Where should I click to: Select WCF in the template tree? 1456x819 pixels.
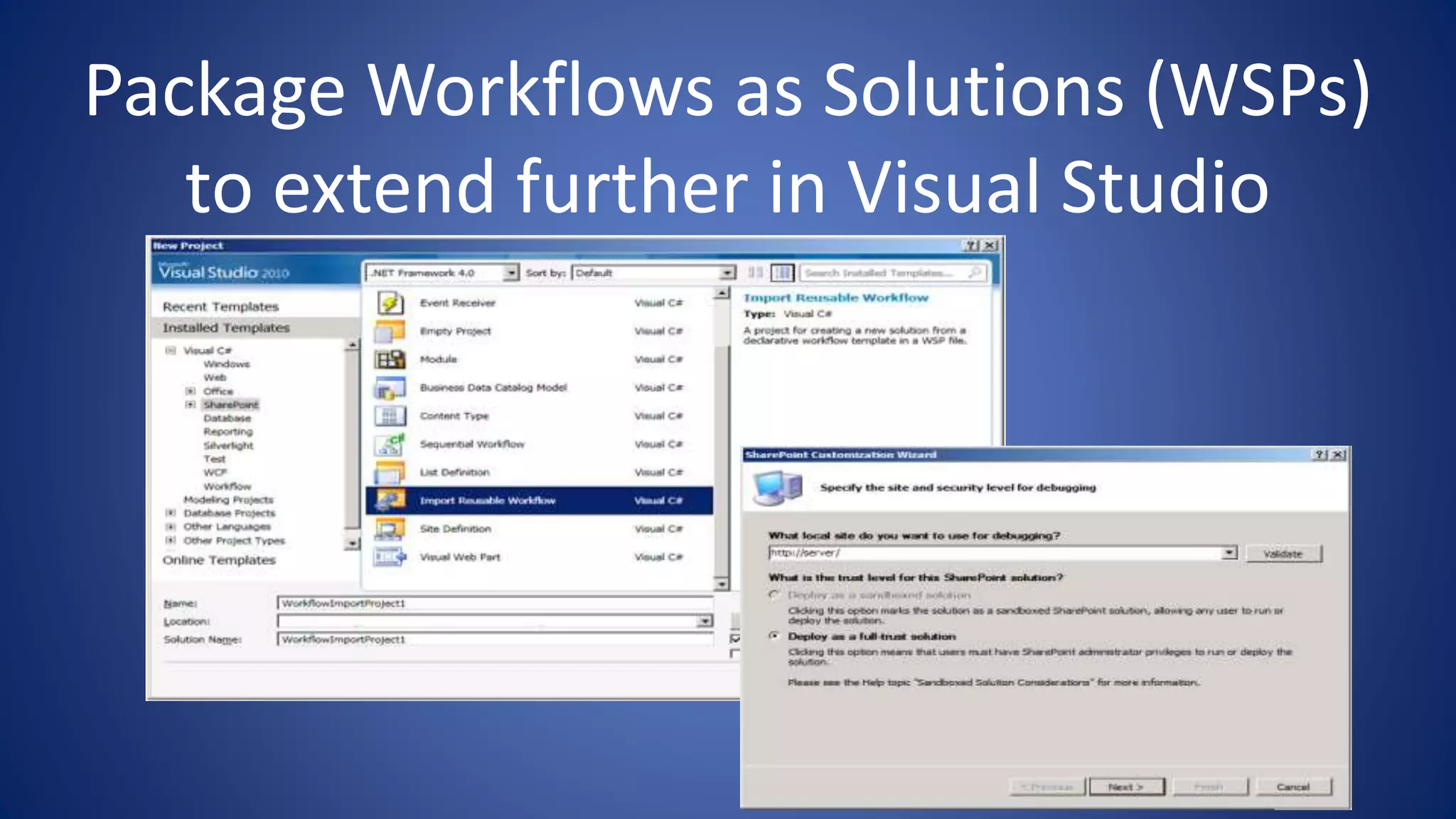(x=215, y=473)
